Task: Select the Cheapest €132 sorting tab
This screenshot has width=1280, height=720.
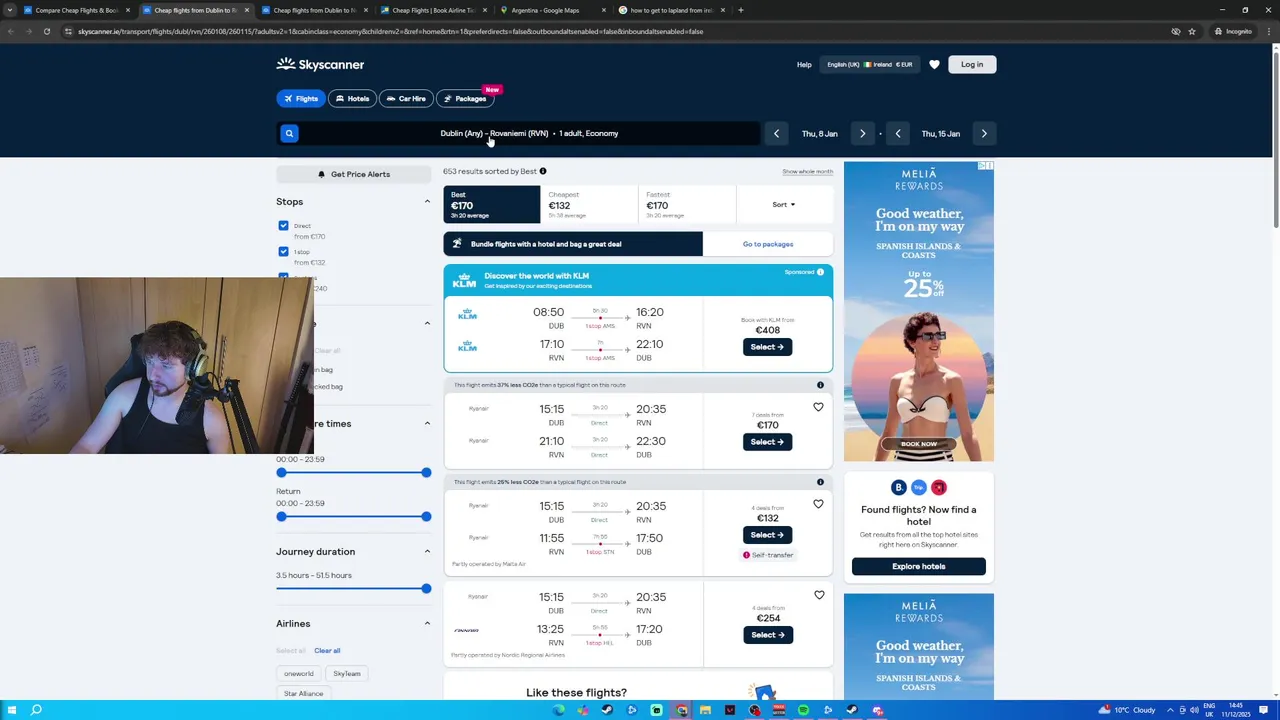Action: click(588, 204)
